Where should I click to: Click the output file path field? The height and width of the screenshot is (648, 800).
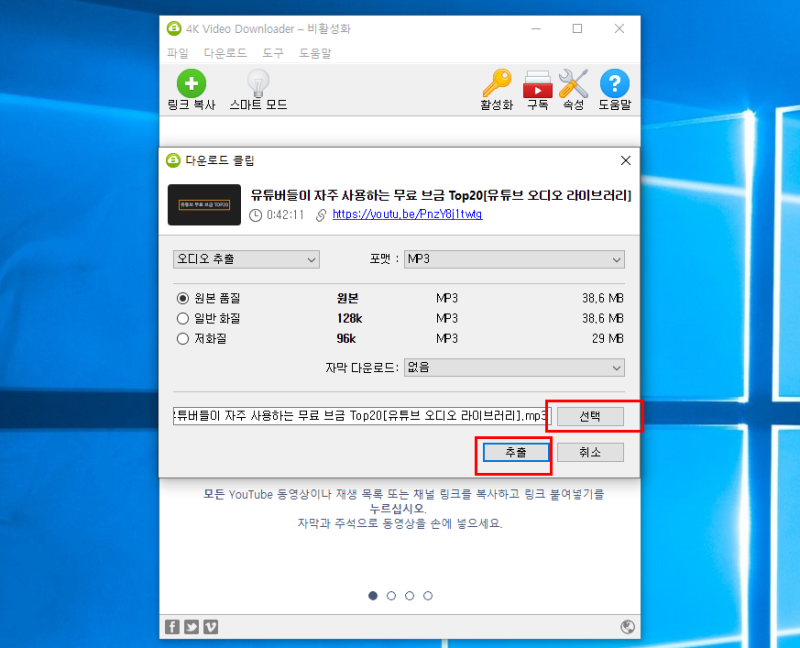362,416
